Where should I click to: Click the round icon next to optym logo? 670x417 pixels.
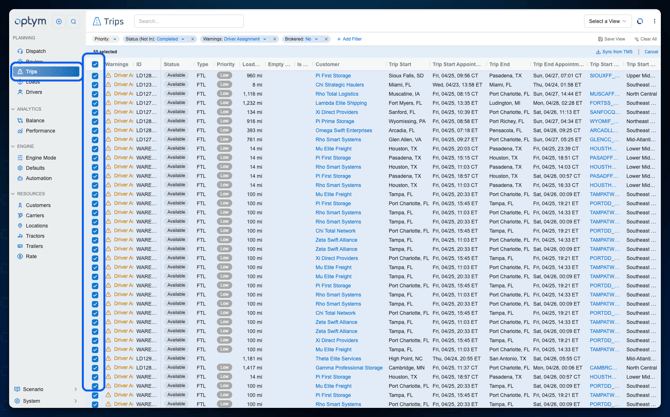[59, 21]
